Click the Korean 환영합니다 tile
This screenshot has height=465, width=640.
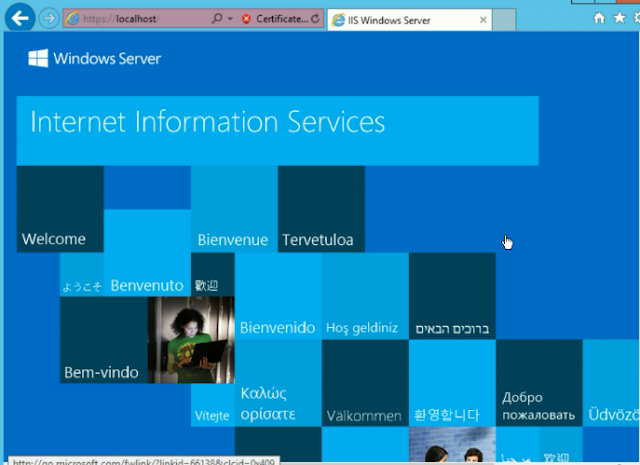[x=452, y=383]
